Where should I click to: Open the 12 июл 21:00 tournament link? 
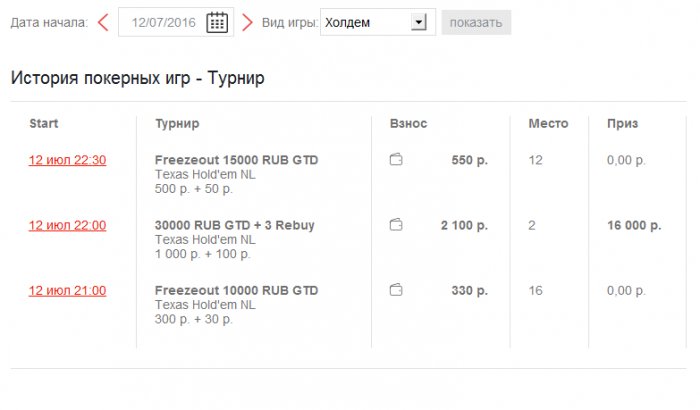[x=67, y=290]
